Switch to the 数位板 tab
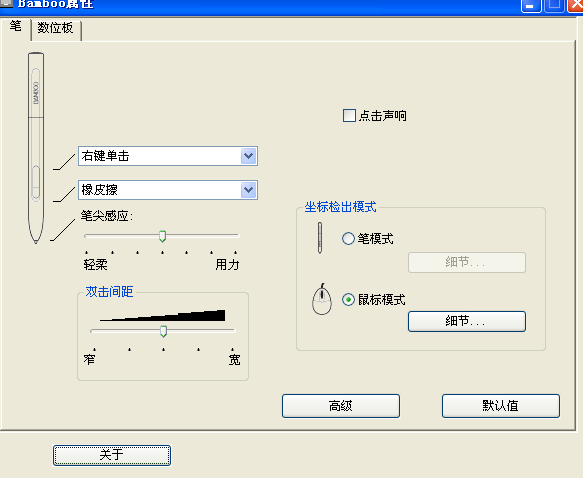This screenshot has height=478, width=583. coord(55,28)
